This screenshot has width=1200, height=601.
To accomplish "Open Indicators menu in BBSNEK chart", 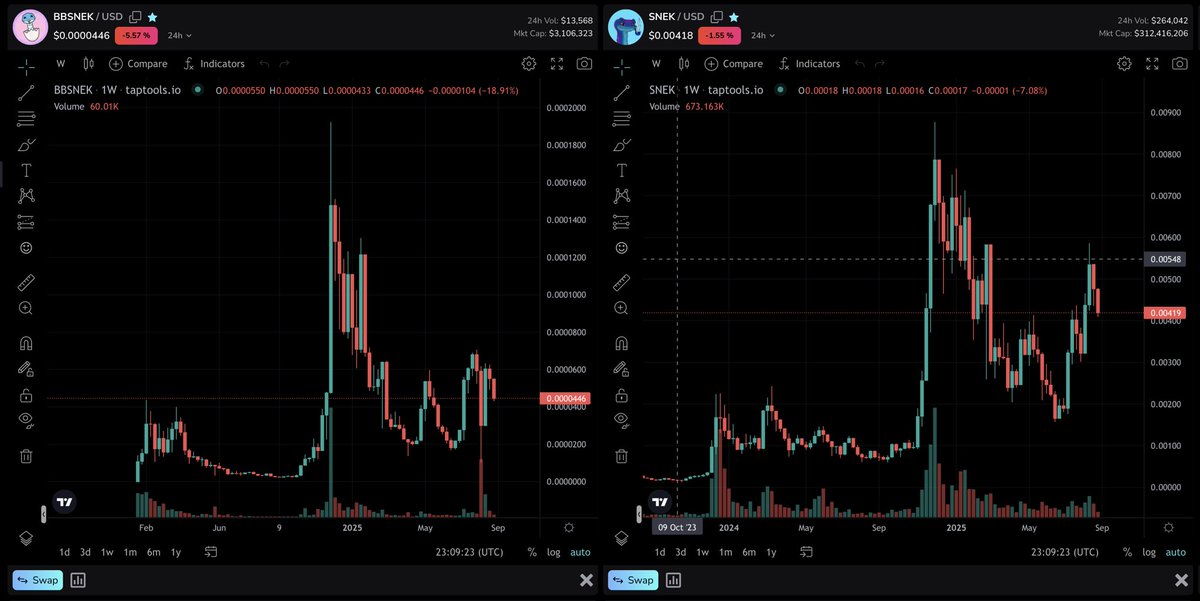I will point(213,63).
